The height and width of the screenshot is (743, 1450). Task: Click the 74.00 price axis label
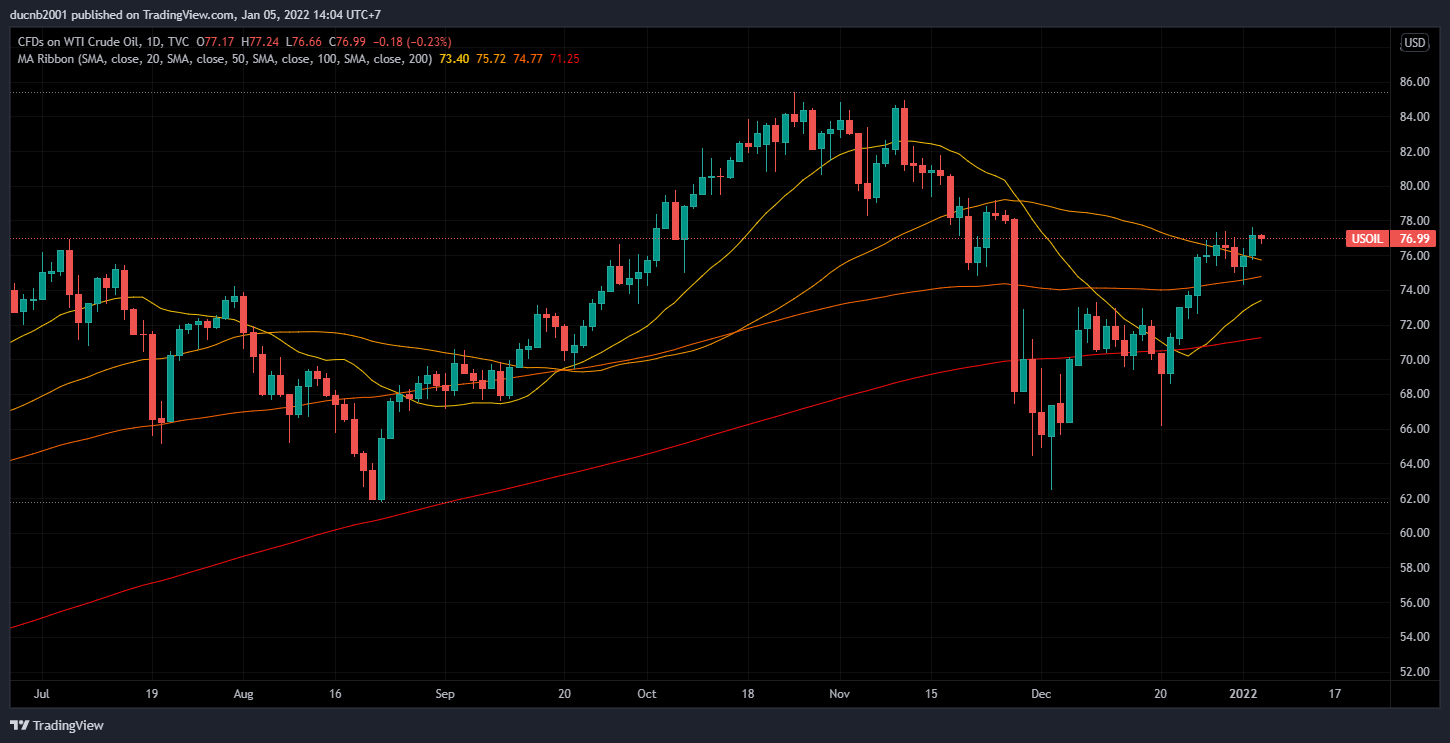1413,290
